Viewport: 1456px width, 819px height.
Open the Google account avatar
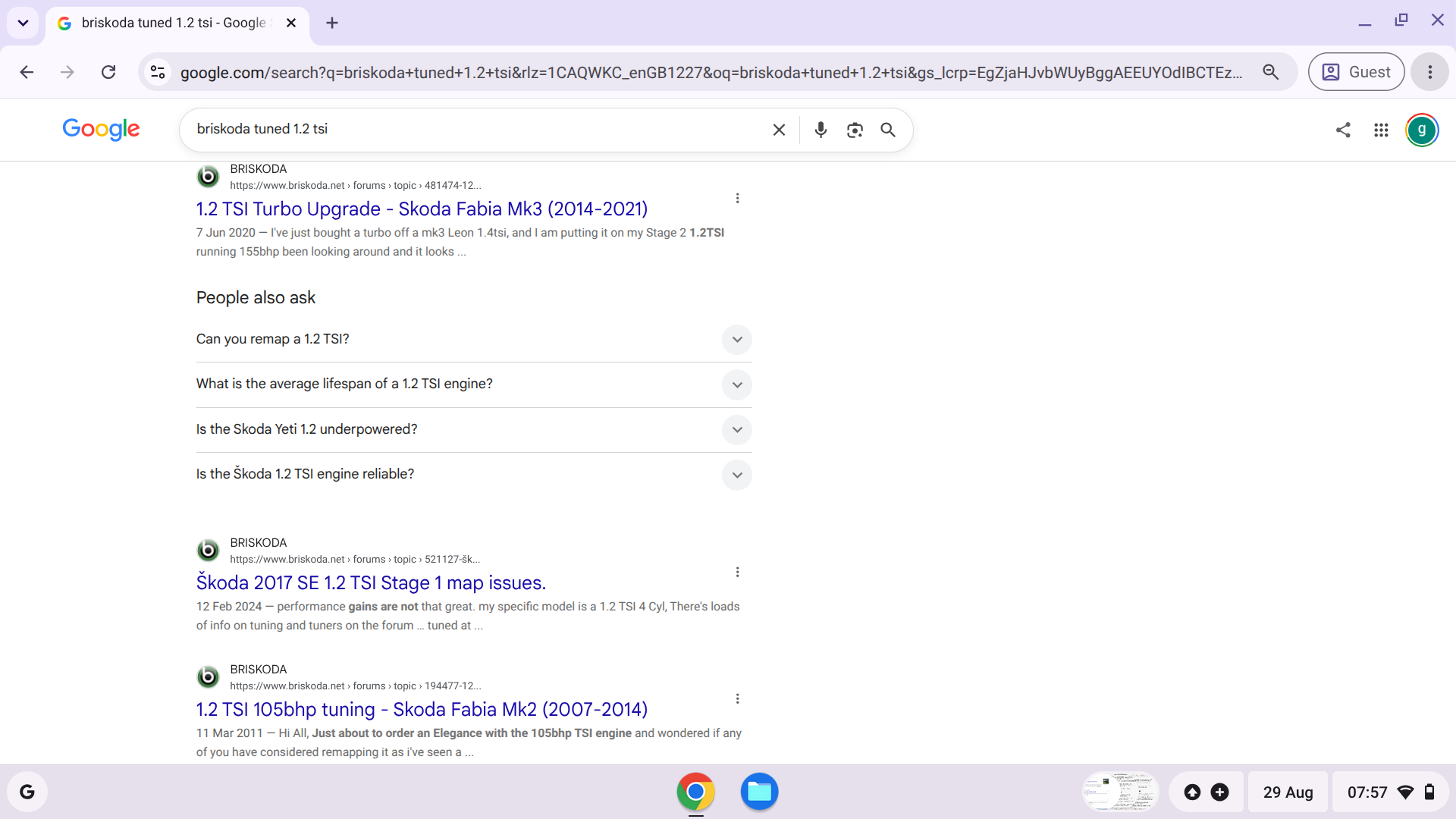(1422, 130)
